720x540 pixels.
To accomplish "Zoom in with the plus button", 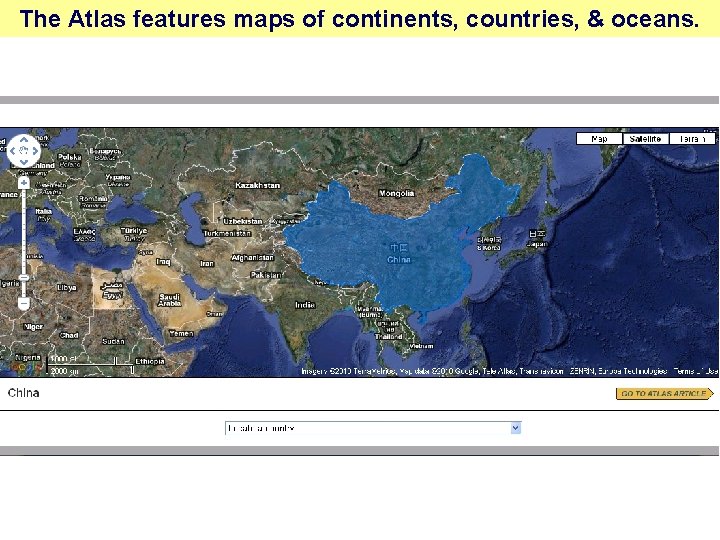I will tap(24, 183).
